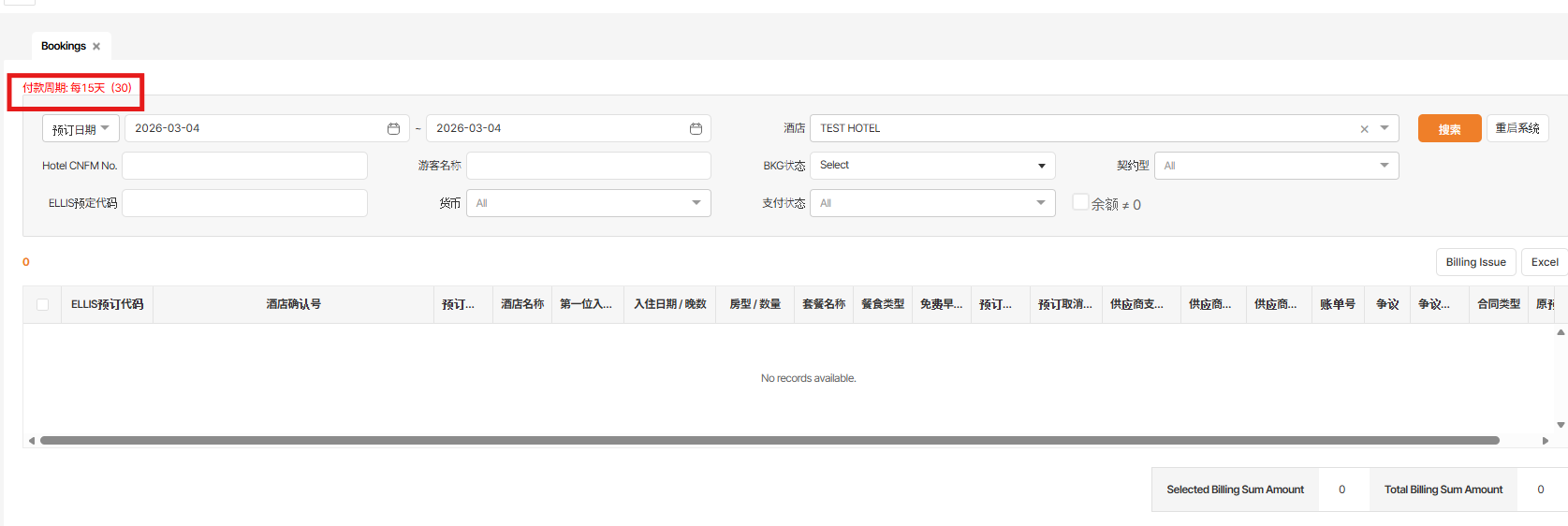Click the table's scroll up arrow
Viewport: 1568px width, 526px height.
(x=1561, y=332)
